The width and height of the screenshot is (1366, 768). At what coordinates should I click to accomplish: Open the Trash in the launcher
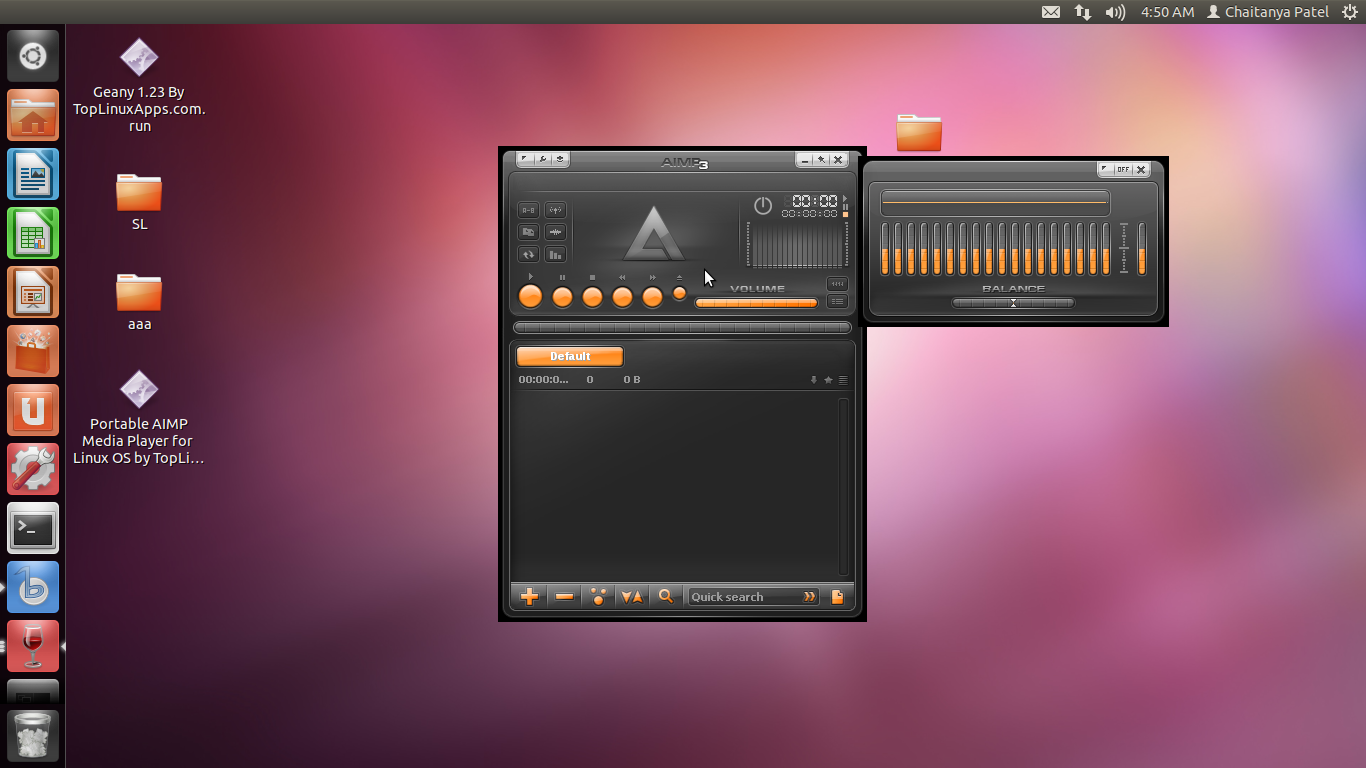click(x=33, y=735)
